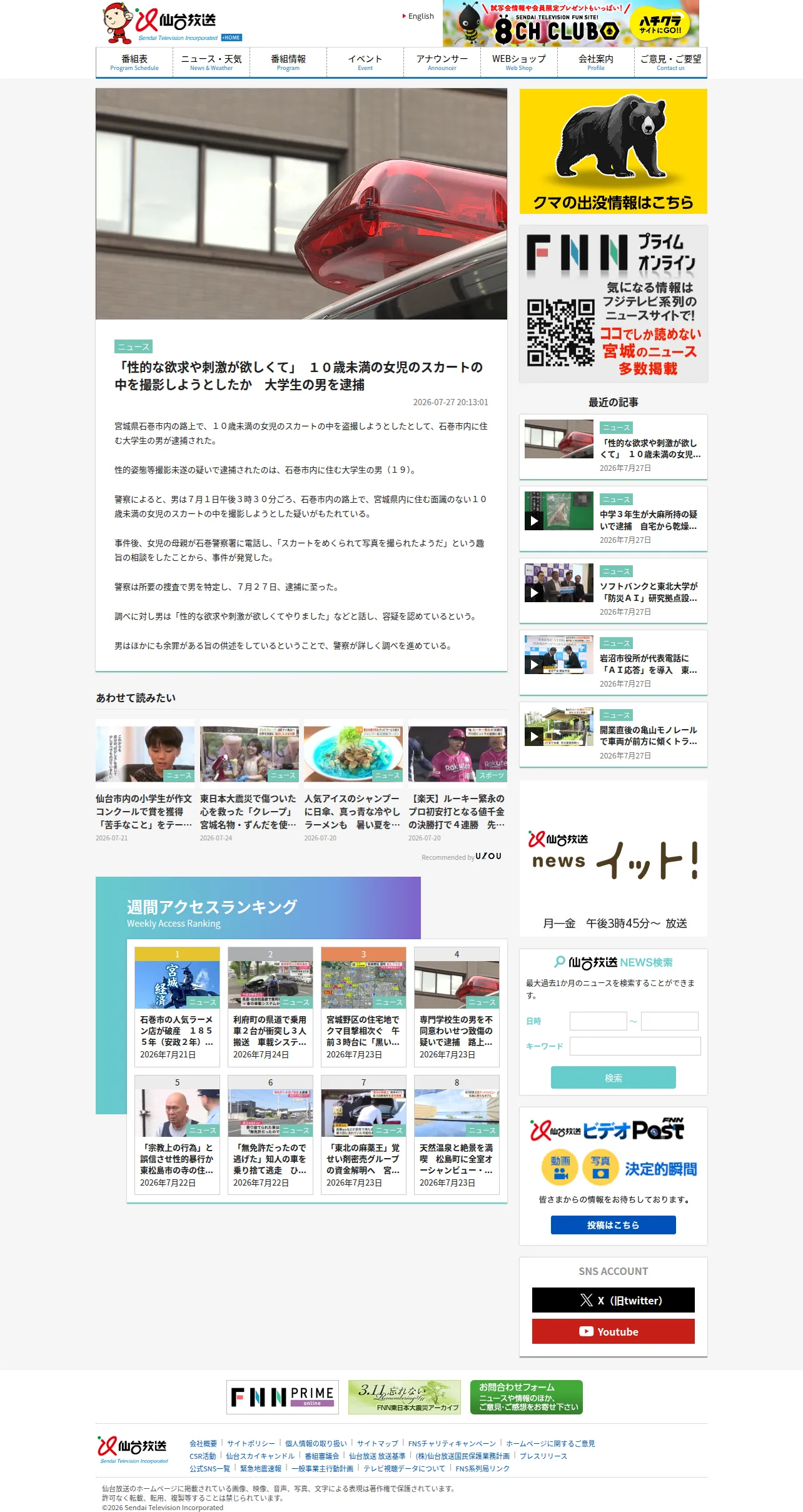Focus the キーワード search input field
The image size is (803, 1512).
(635, 1046)
